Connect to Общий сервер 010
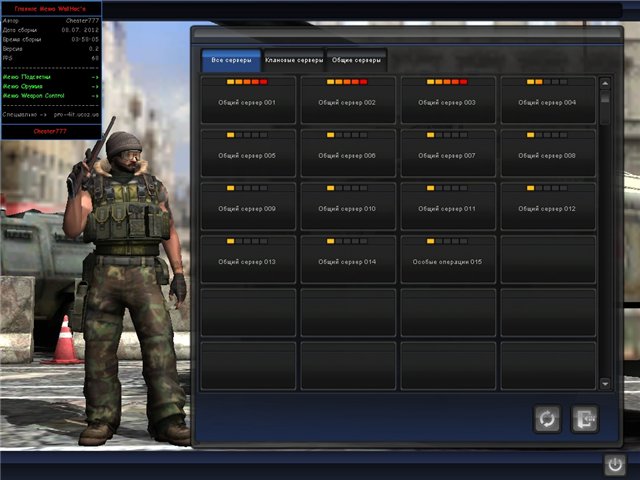The width and height of the screenshot is (640, 480). 348,206
